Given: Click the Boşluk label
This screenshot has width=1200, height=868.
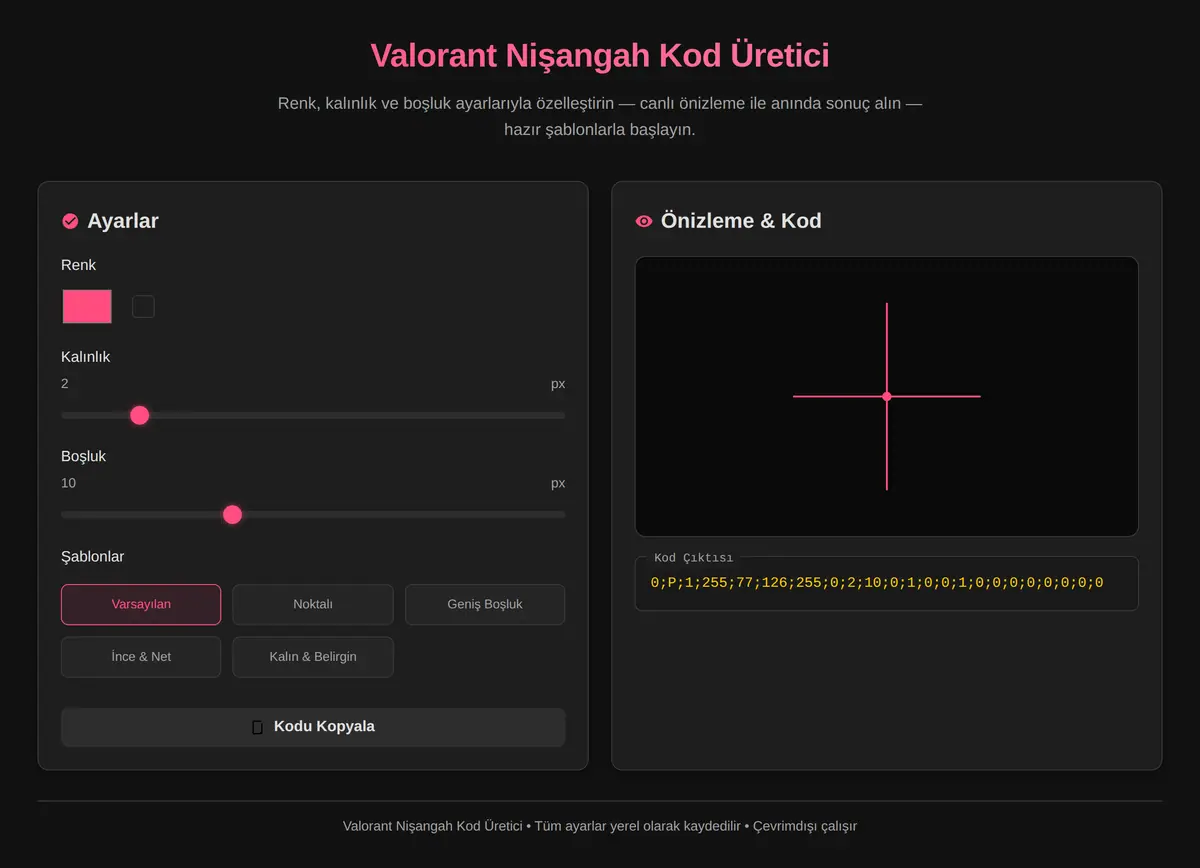Looking at the screenshot, I should [x=84, y=456].
